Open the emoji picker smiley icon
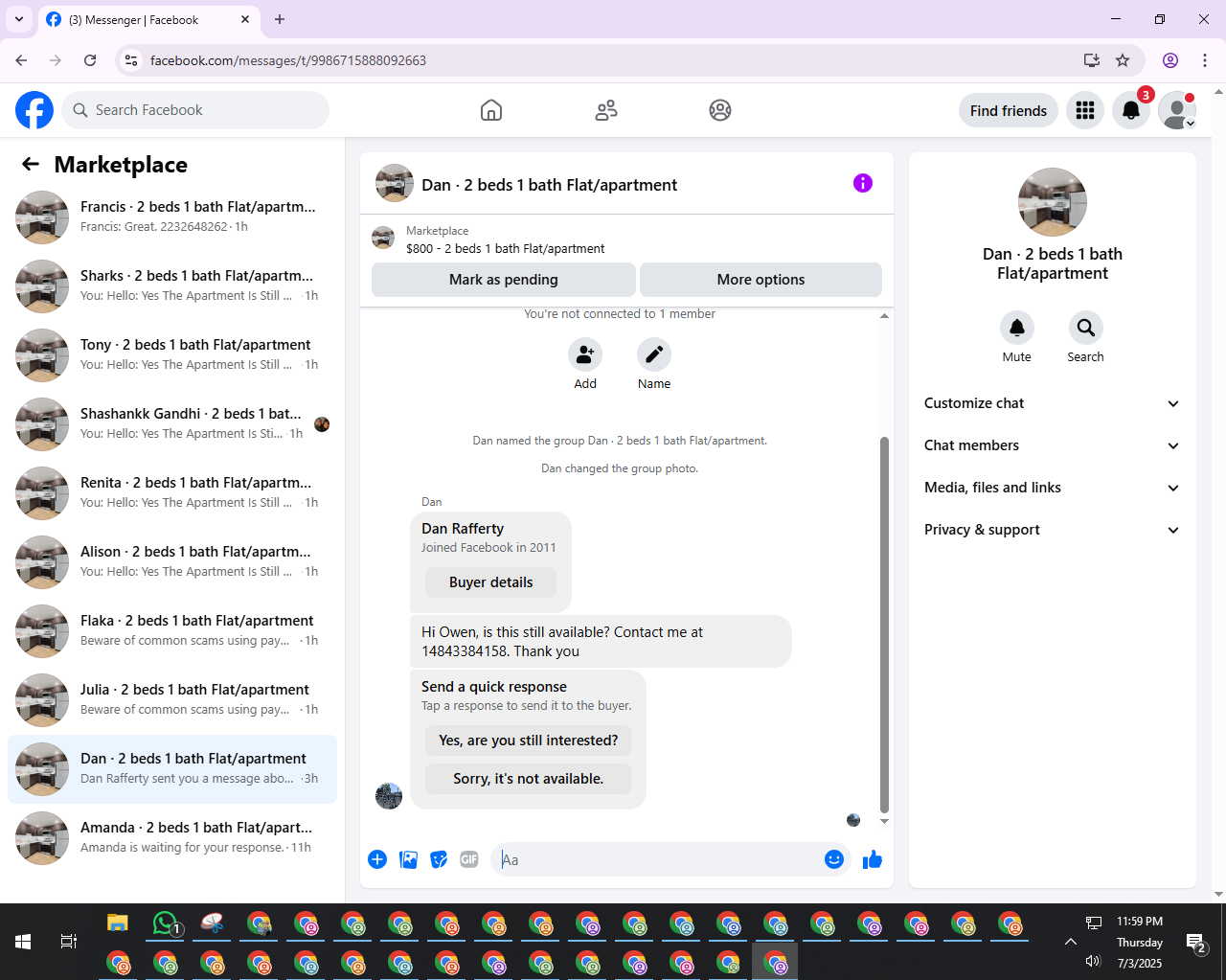The image size is (1226, 980). click(x=834, y=859)
